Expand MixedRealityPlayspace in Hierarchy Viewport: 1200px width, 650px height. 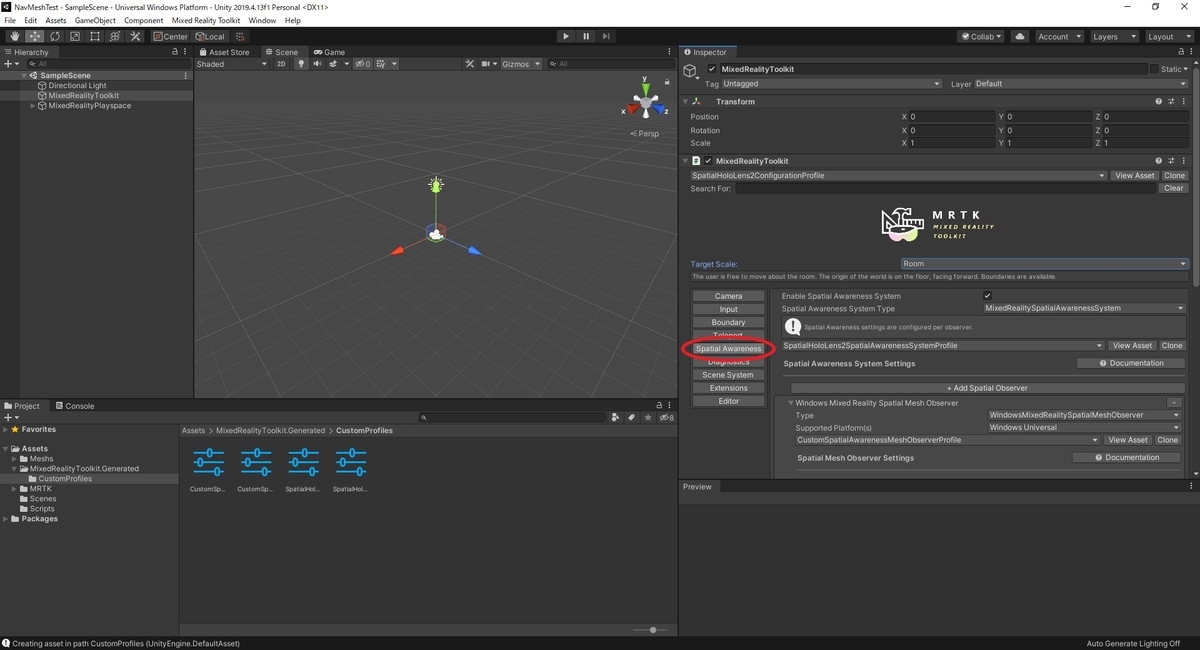click(34, 106)
